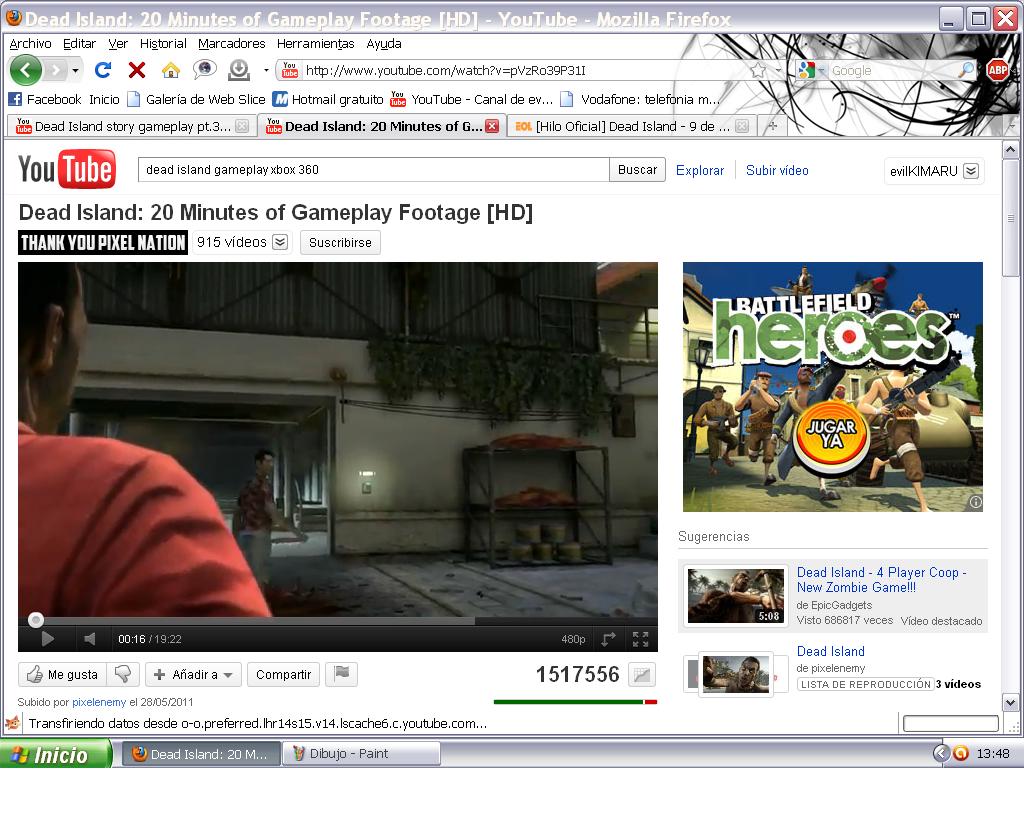Switch to 'Dead Island story gameplay pt.3' tab
Screen dimensions: 1024x820
pos(131,126)
